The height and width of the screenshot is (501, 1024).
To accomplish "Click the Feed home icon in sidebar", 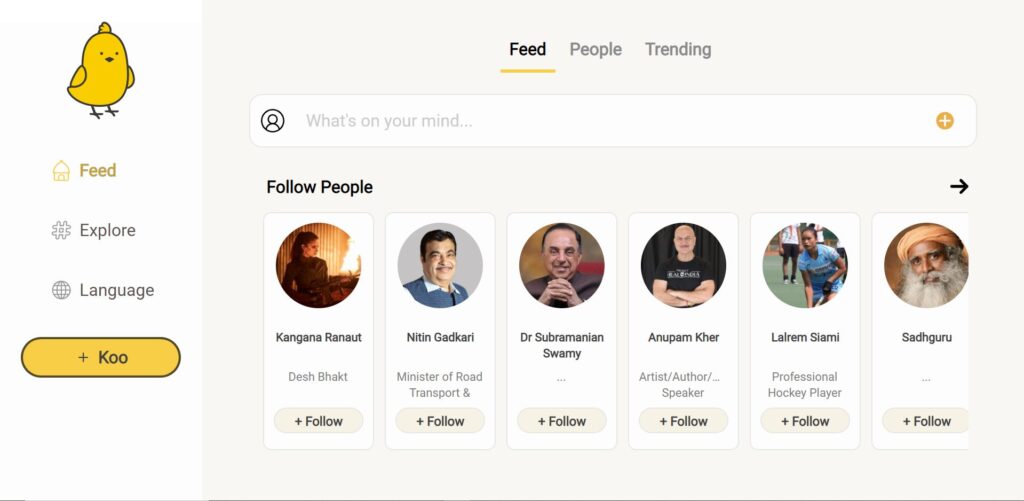I will (61, 171).
